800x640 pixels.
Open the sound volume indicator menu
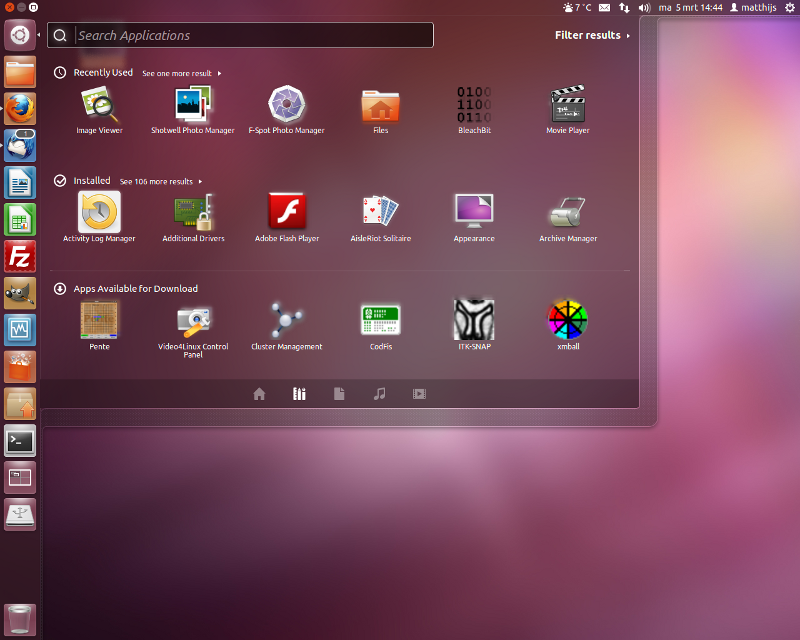pos(645,7)
